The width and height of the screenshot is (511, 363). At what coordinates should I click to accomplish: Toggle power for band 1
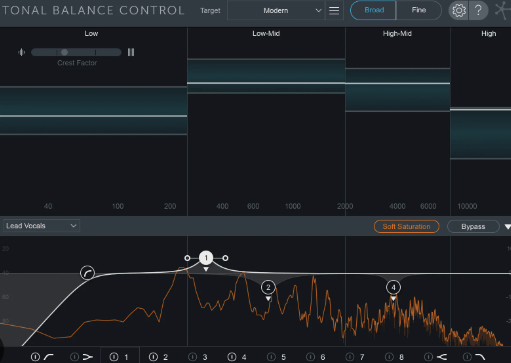click(114, 357)
